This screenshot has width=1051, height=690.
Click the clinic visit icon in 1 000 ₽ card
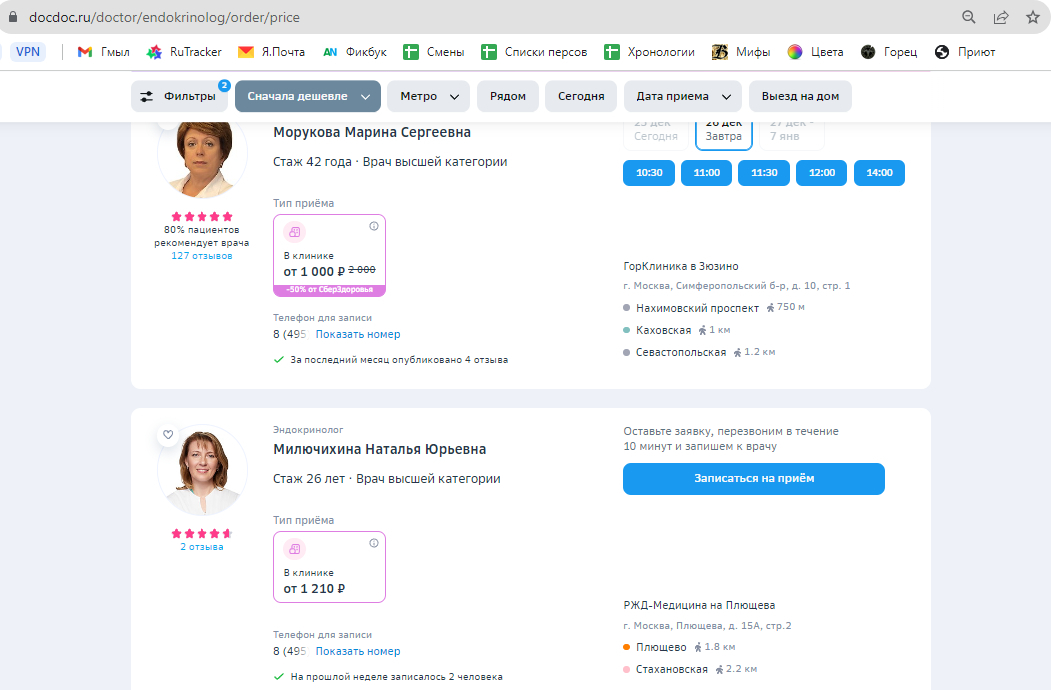point(294,232)
